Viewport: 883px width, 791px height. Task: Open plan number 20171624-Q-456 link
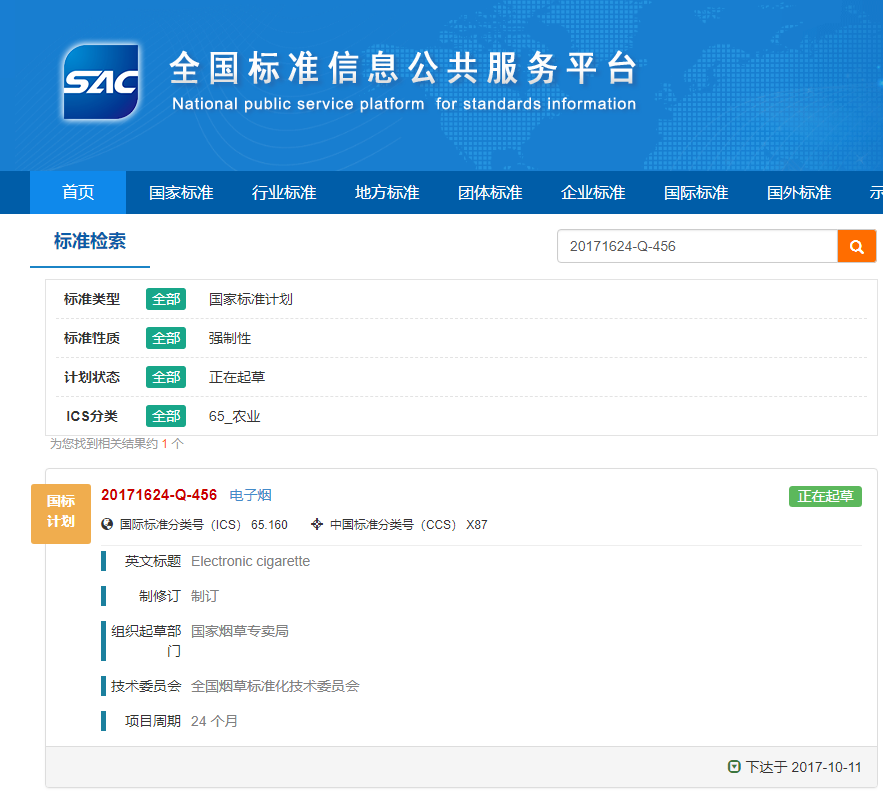click(159, 495)
